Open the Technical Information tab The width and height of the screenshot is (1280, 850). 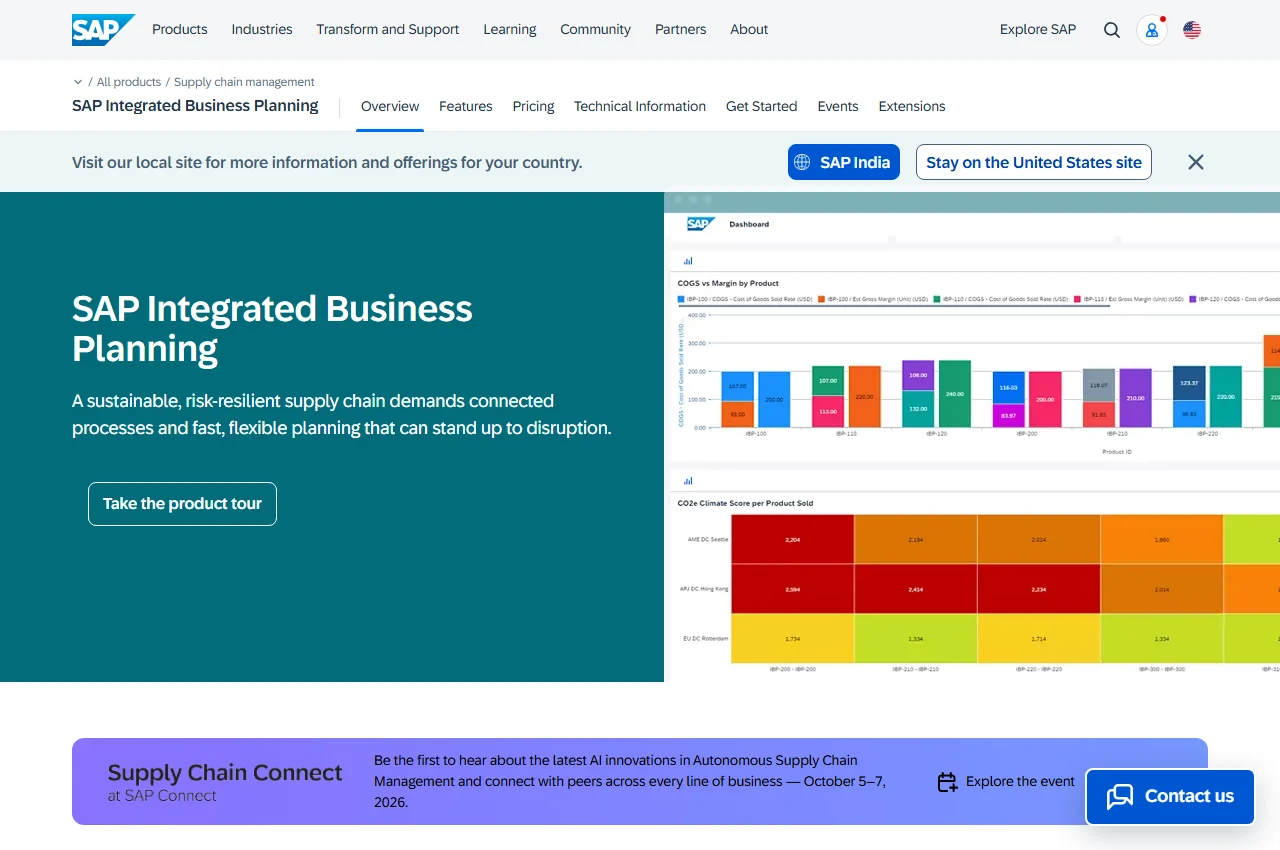[640, 106]
